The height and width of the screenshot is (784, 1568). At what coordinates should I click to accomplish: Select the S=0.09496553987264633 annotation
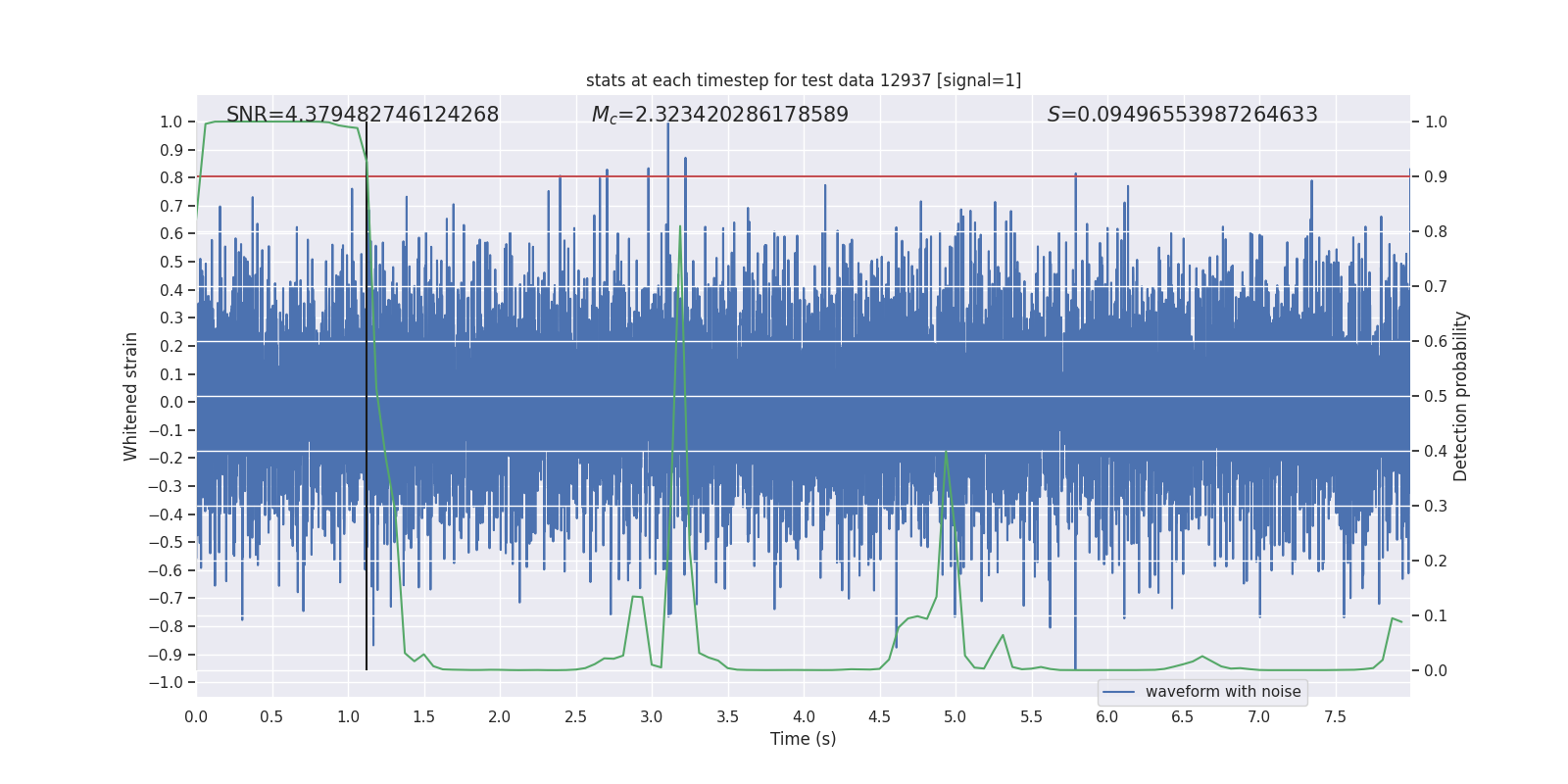pos(1183,115)
